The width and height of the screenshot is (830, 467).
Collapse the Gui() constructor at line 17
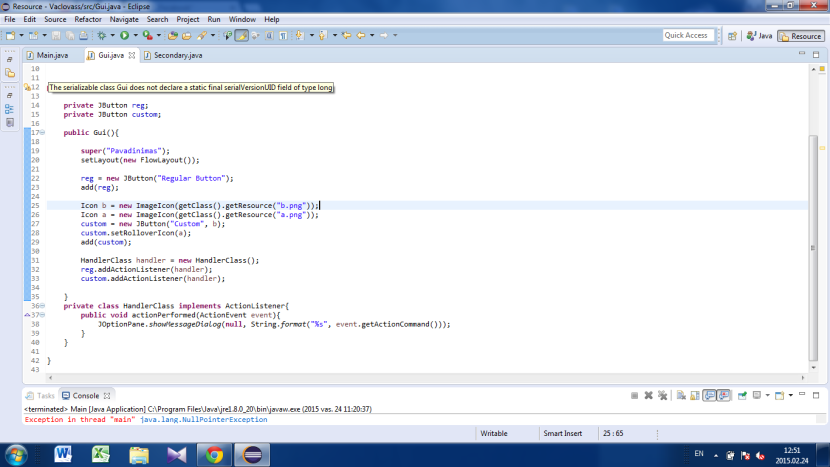(x=40, y=132)
